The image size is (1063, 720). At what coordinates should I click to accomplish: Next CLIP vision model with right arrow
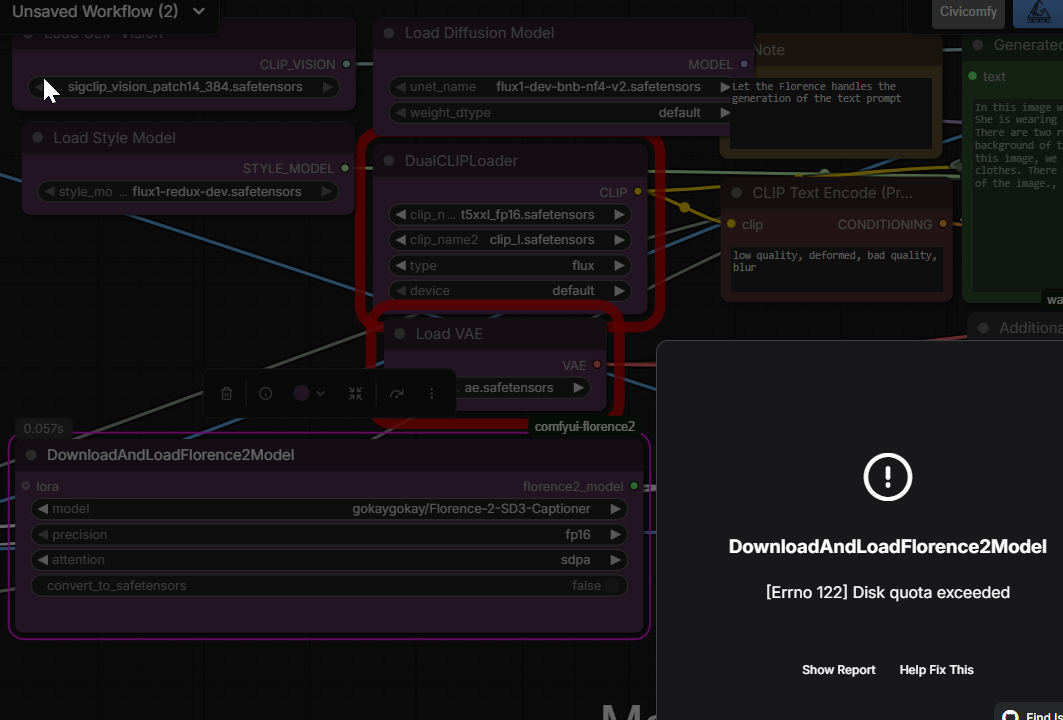327,87
